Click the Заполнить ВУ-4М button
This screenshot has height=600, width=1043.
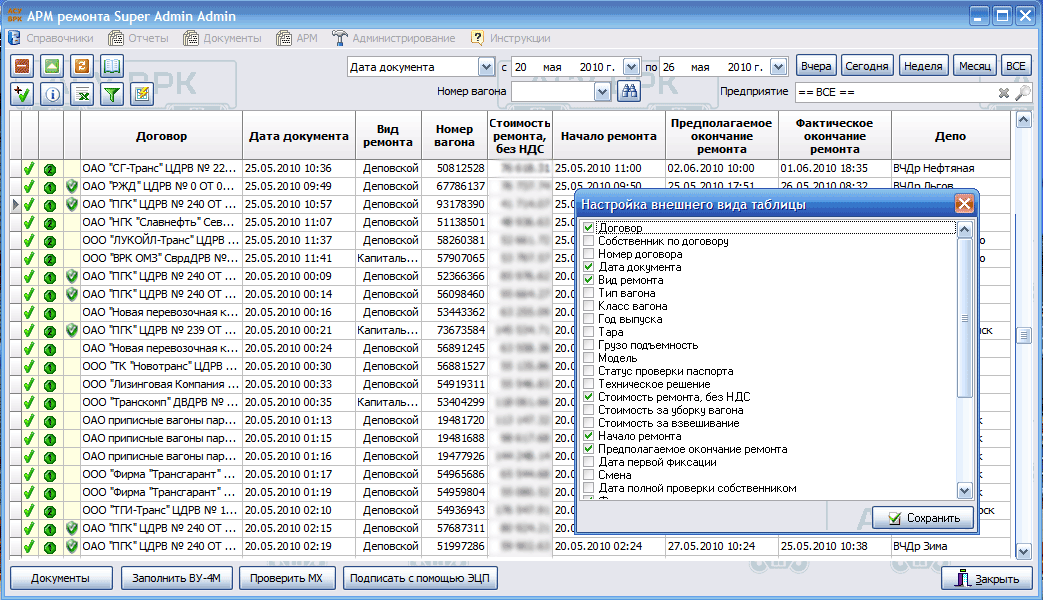(x=176, y=578)
